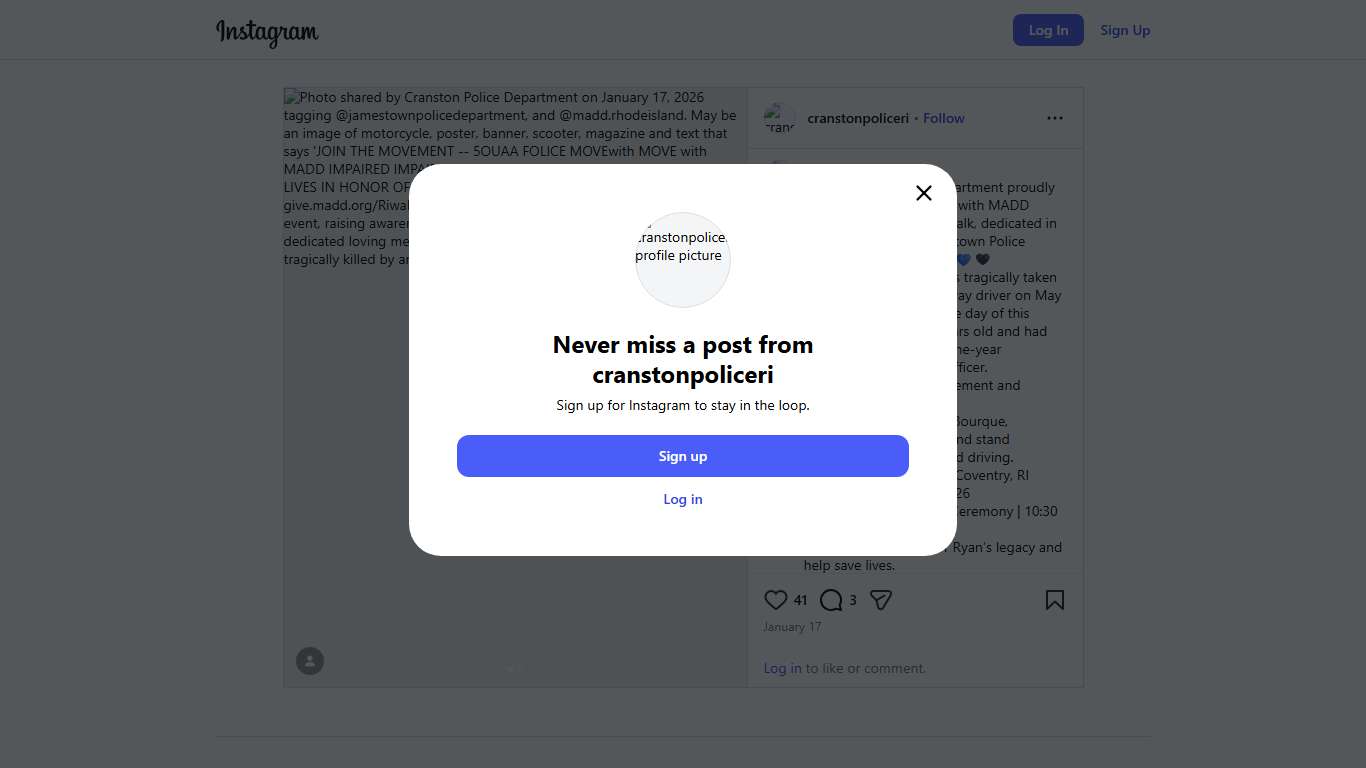Click the profile picture in the popup

click(683, 260)
